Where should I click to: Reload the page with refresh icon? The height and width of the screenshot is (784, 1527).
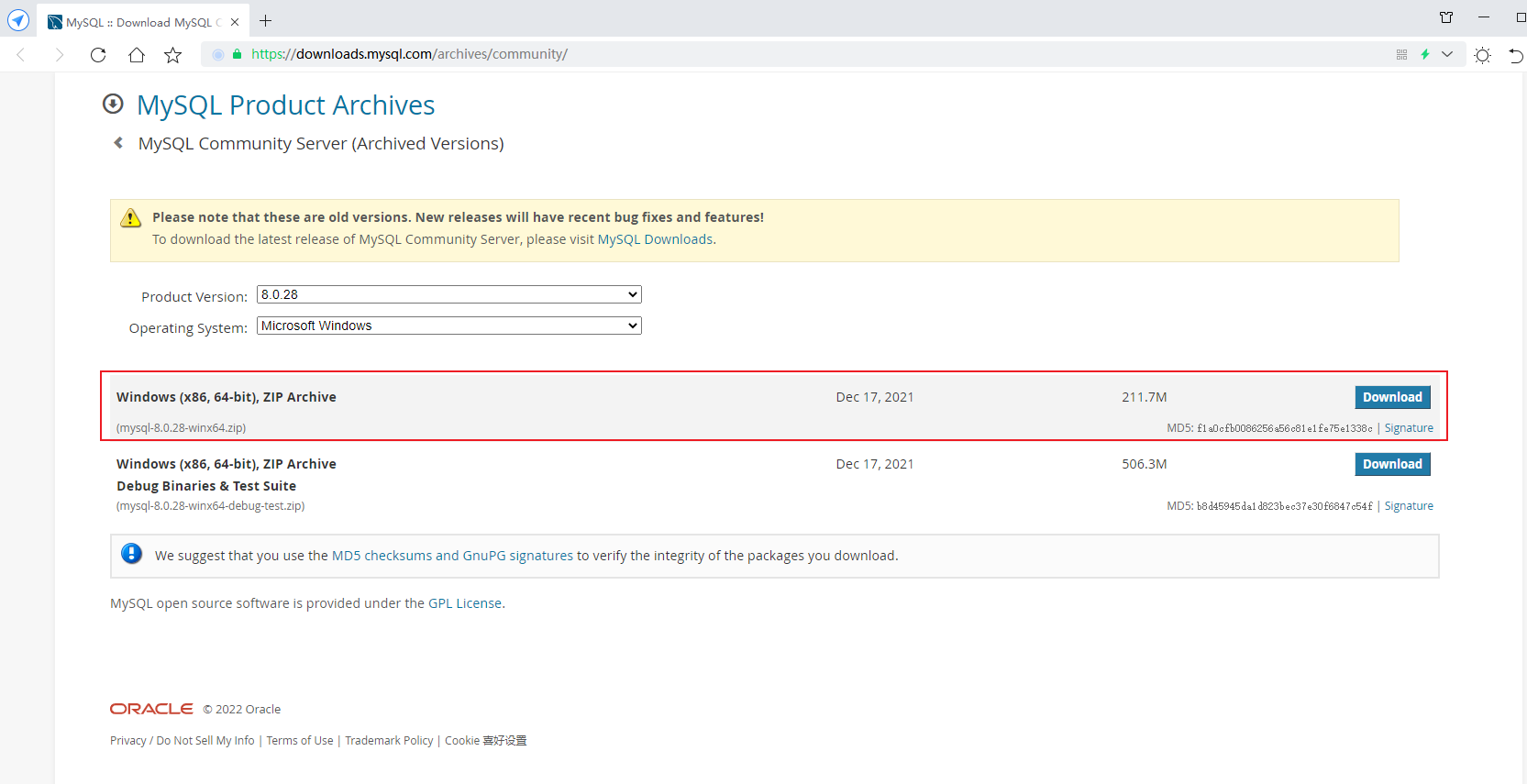pos(98,55)
